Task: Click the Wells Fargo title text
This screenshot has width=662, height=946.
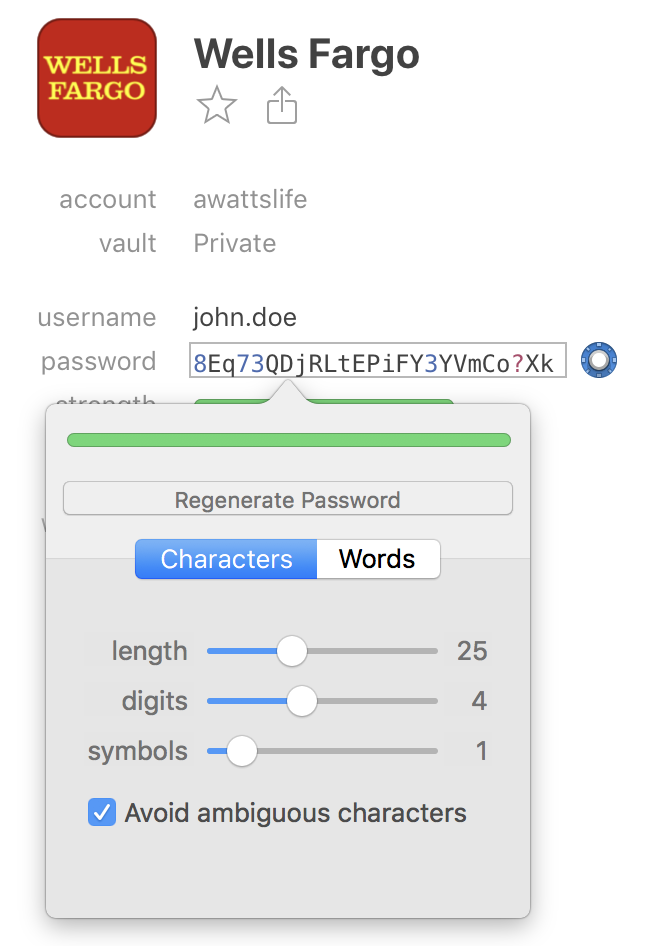Action: coord(306,53)
